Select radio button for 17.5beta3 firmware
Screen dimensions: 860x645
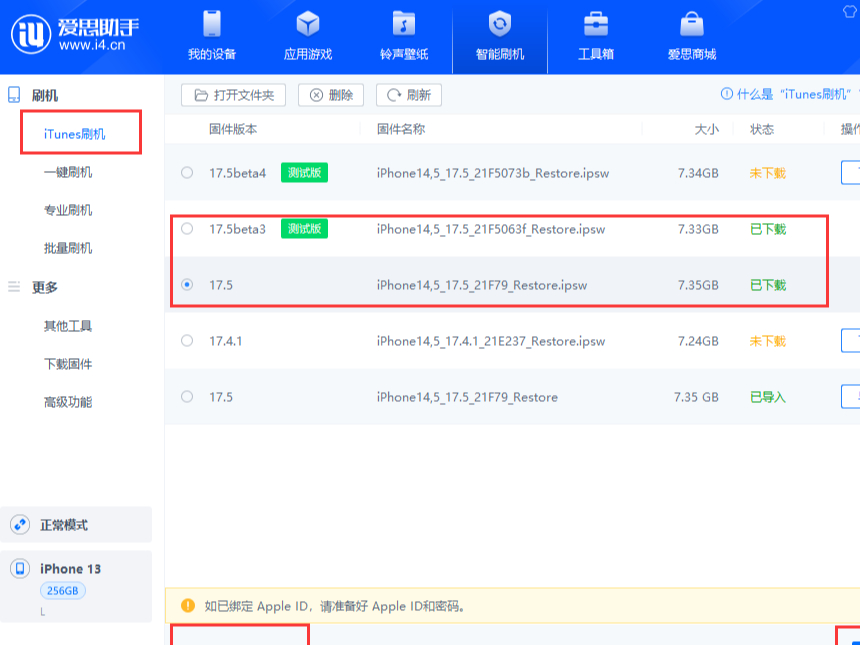(187, 229)
